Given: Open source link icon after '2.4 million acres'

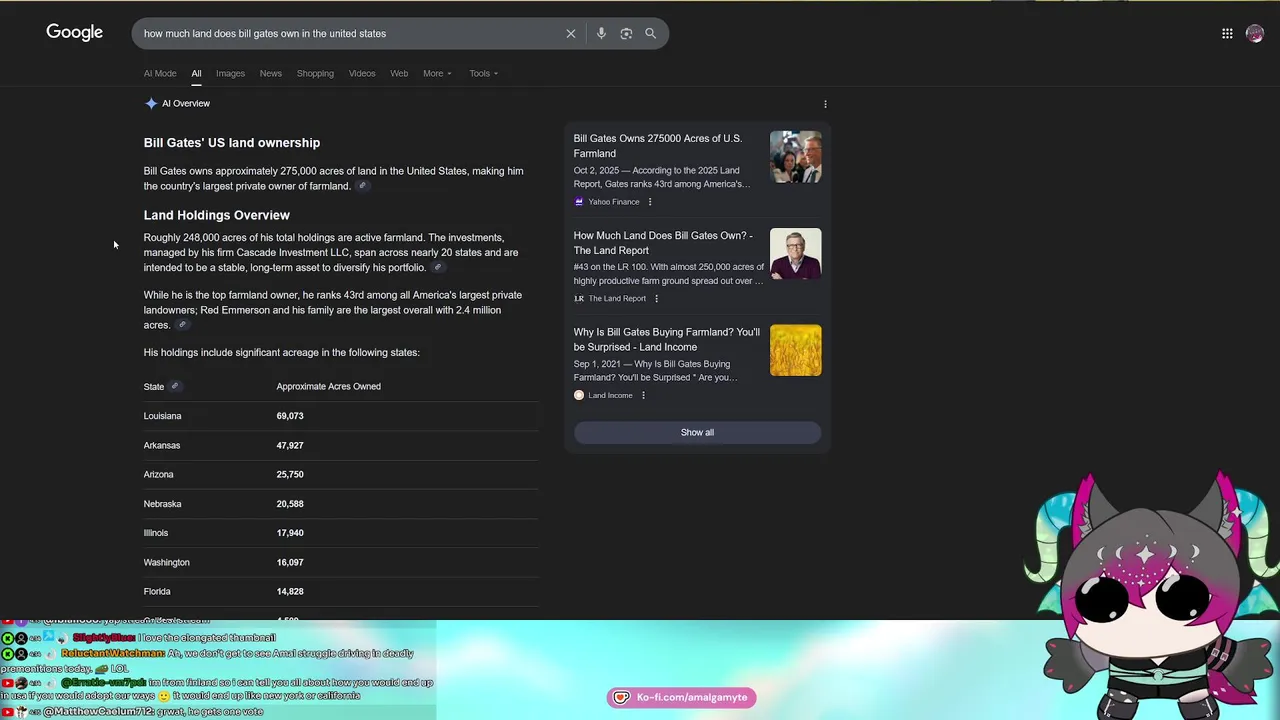Looking at the screenshot, I should click(x=182, y=325).
